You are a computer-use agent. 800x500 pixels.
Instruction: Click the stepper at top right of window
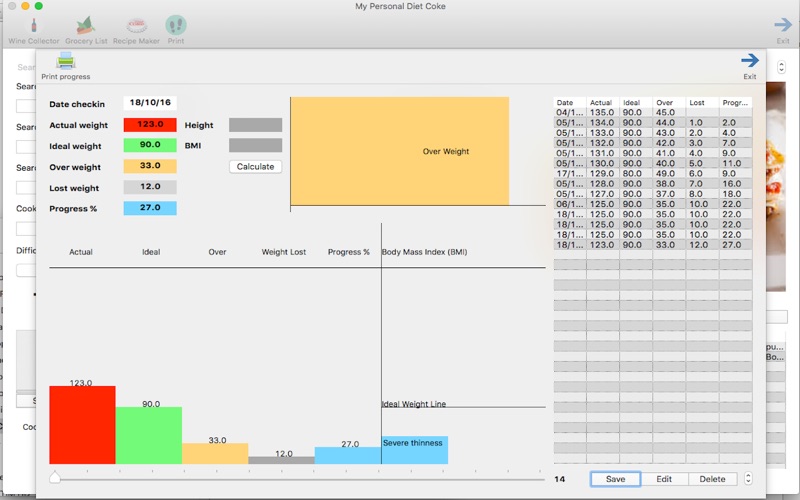coord(781,67)
